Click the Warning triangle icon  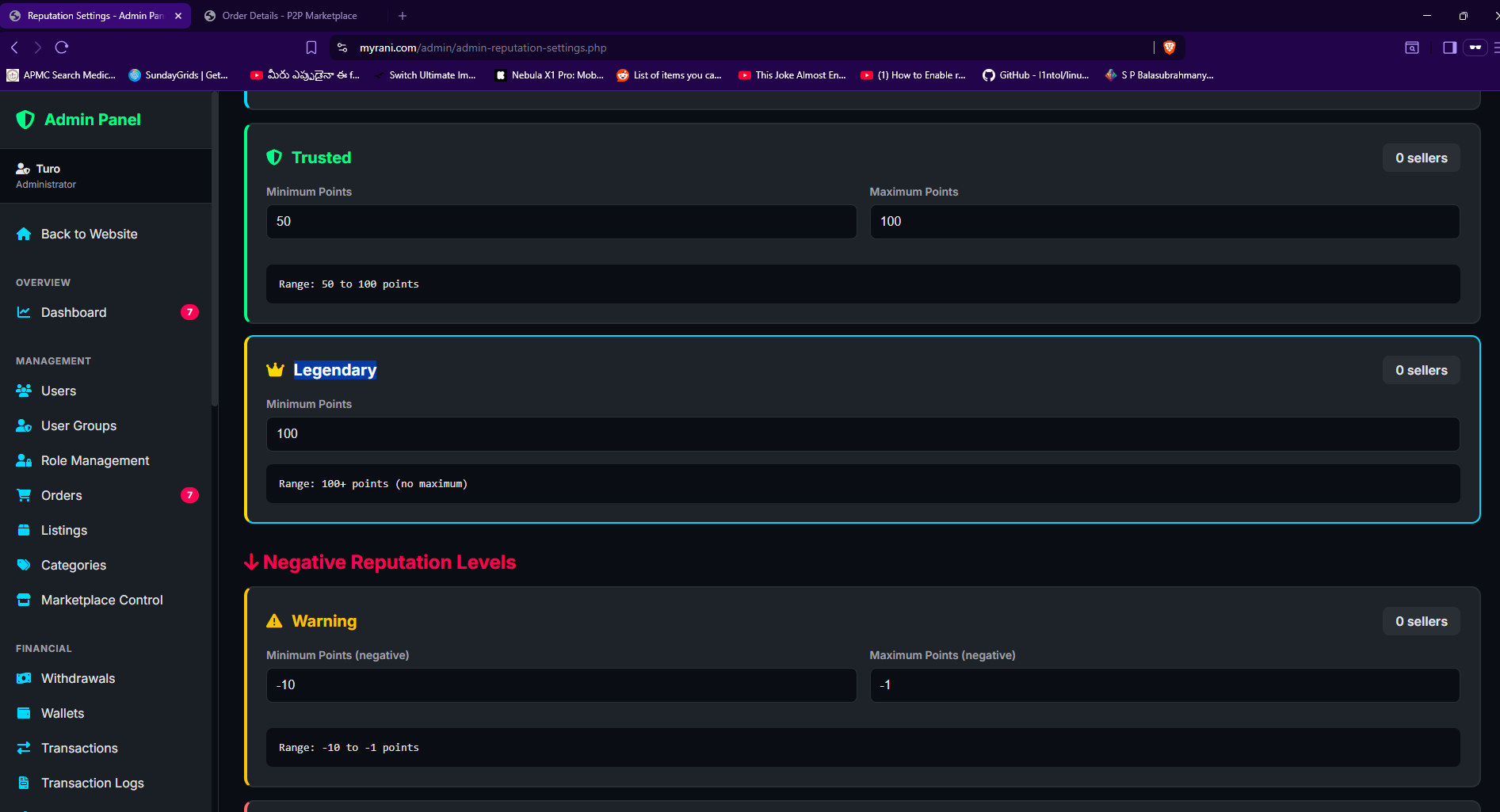(x=274, y=621)
